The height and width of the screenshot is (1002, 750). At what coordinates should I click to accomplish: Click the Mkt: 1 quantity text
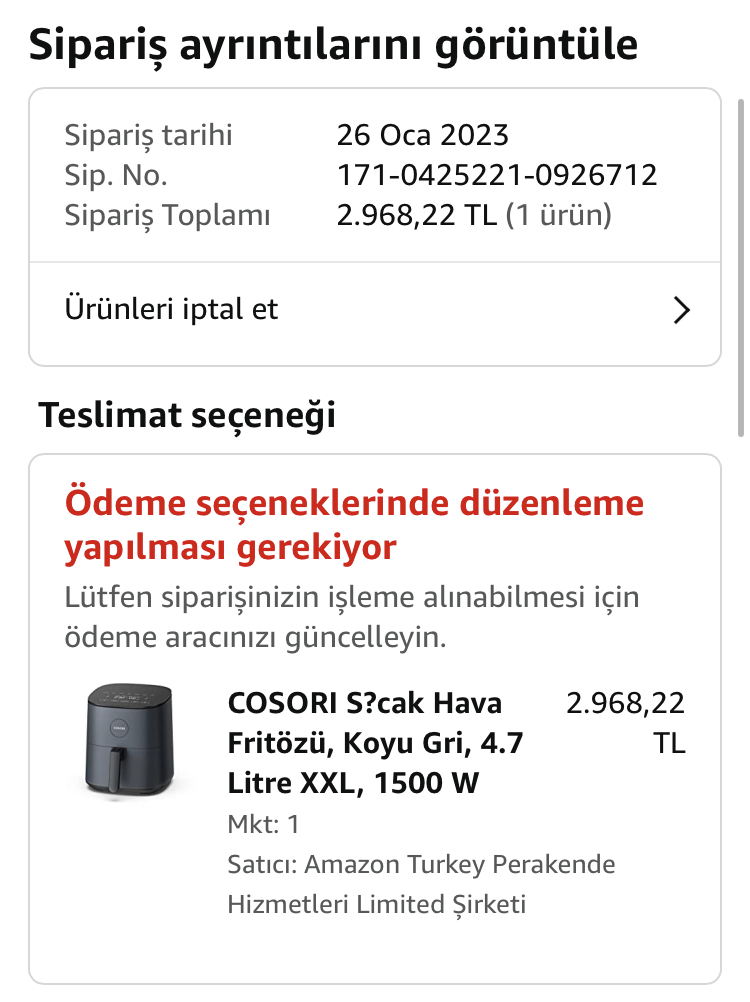pos(263,824)
